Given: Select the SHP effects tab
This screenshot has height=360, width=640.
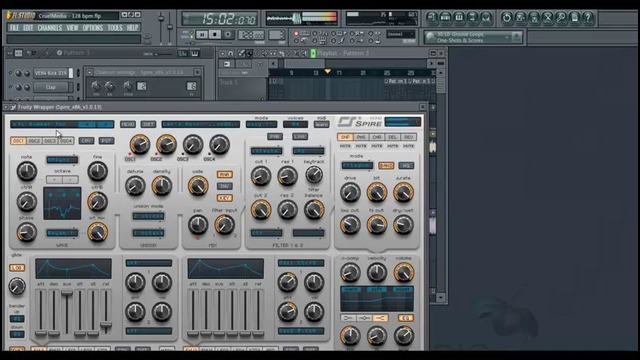Looking at the screenshot, I should (345, 137).
